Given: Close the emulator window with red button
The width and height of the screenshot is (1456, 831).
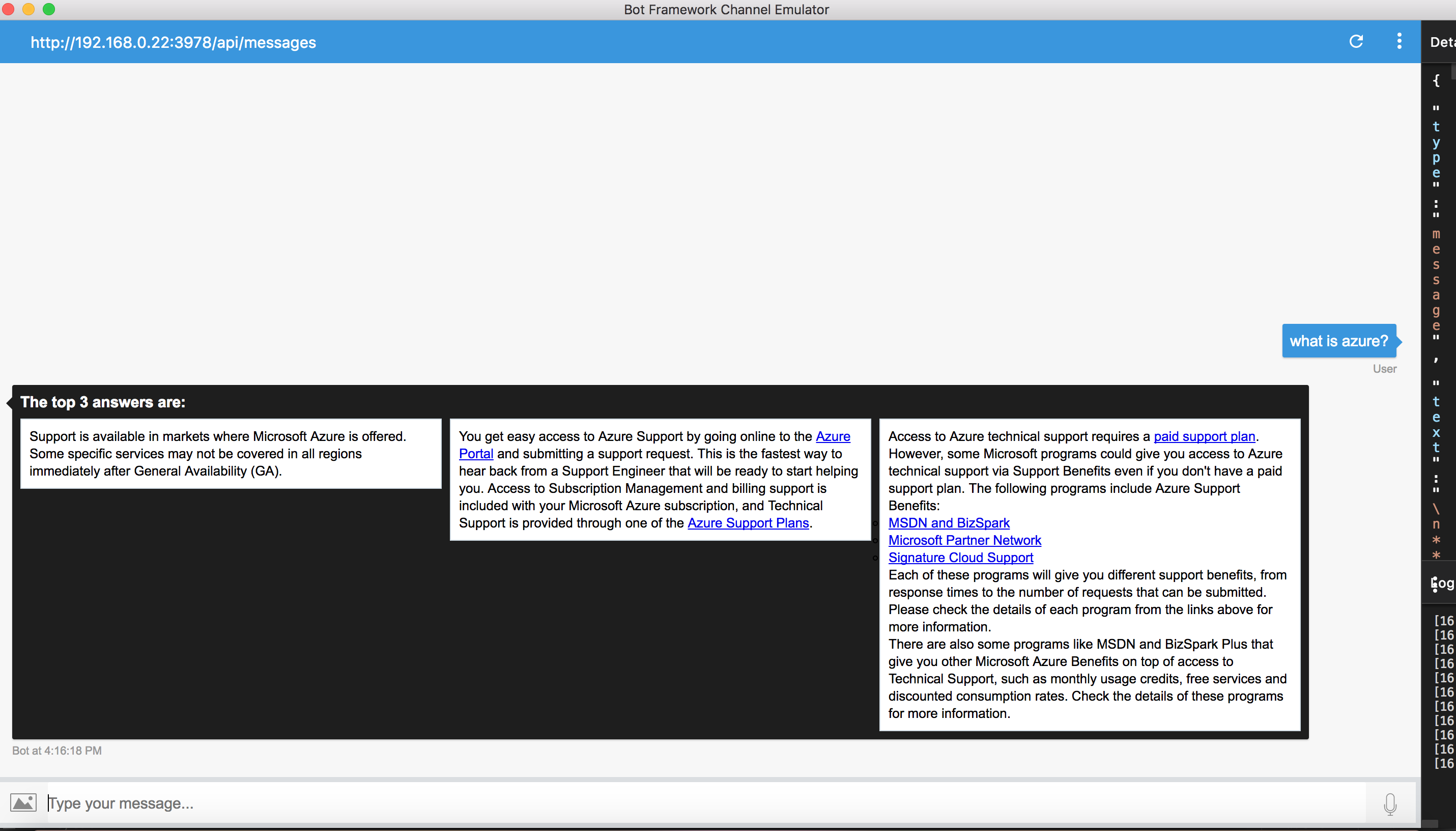Looking at the screenshot, I should (x=8, y=9).
